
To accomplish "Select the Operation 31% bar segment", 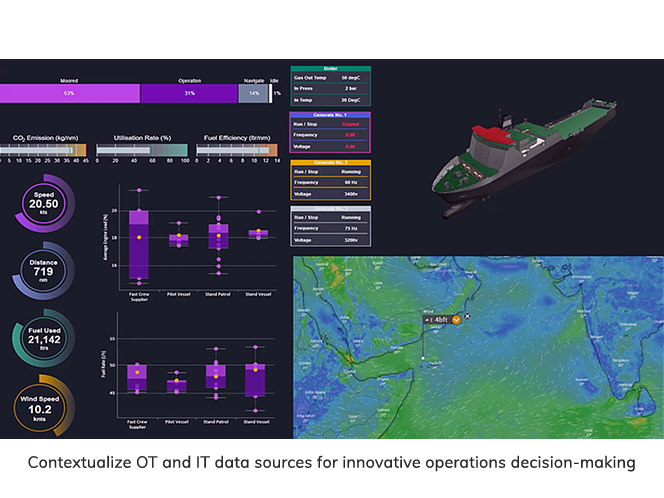I will pyautogui.click(x=189, y=93).
